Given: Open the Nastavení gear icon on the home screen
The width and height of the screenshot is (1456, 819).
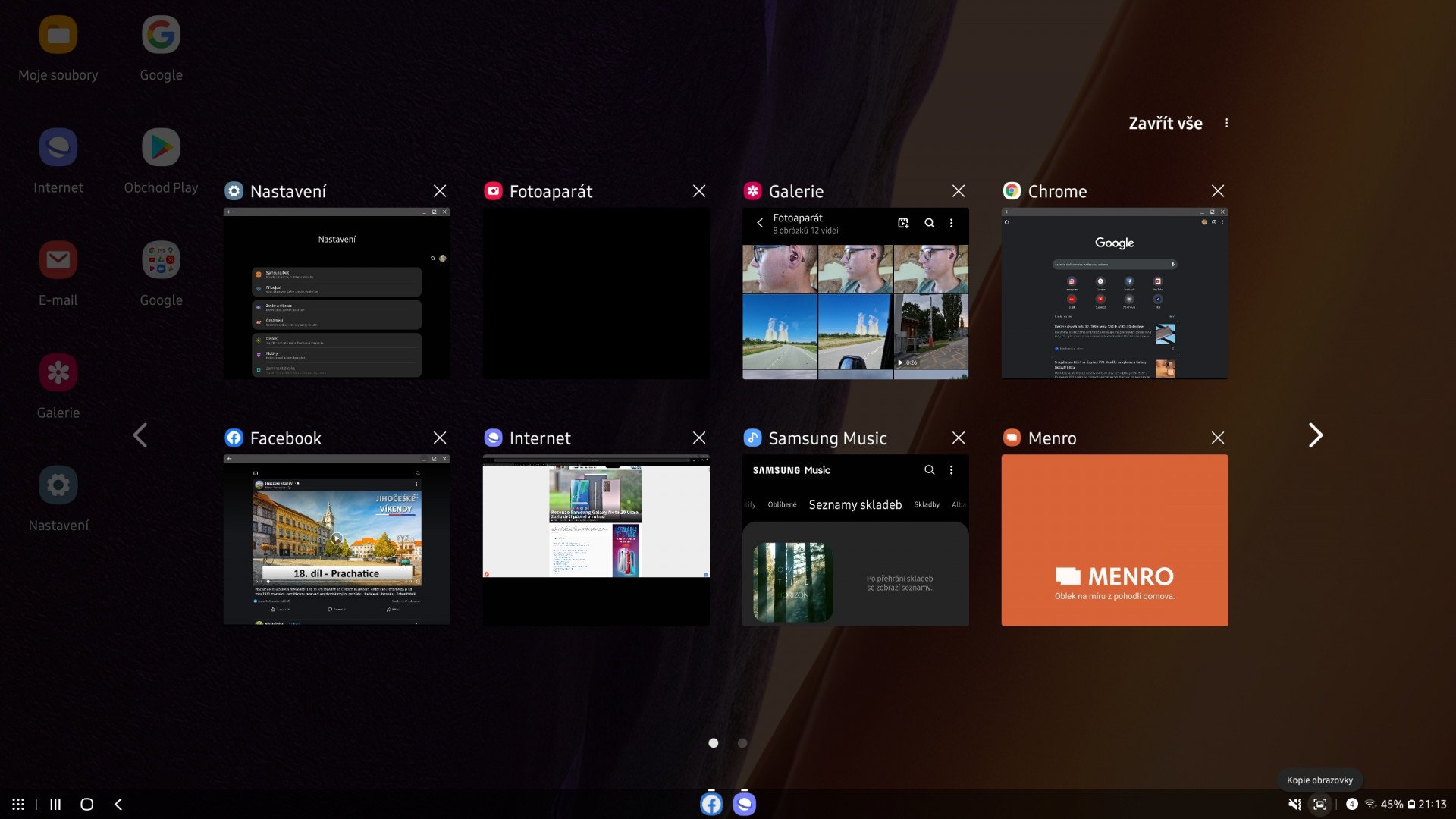Looking at the screenshot, I should (x=58, y=485).
